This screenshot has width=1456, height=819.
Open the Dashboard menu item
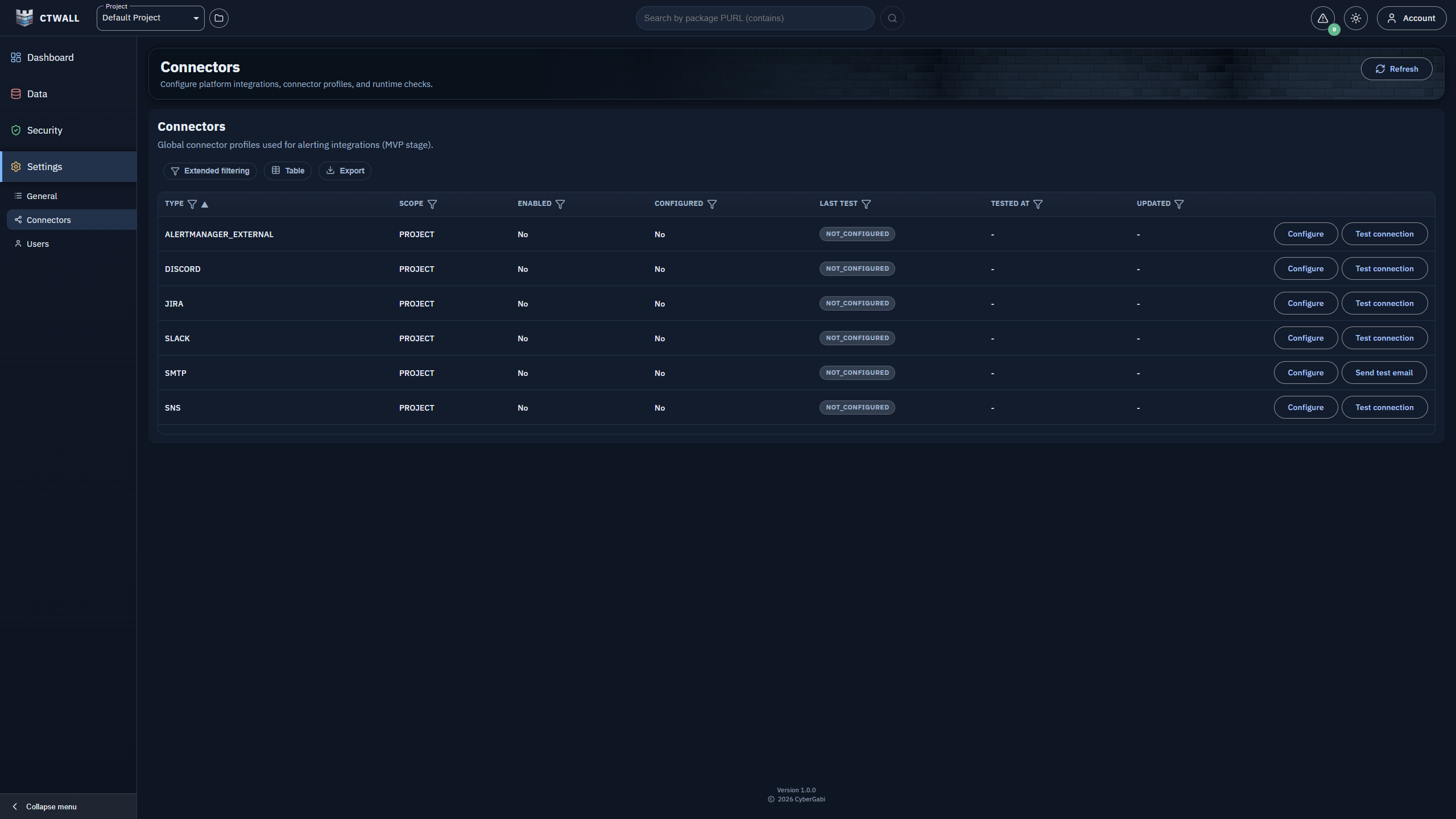[x=50, y=57]
